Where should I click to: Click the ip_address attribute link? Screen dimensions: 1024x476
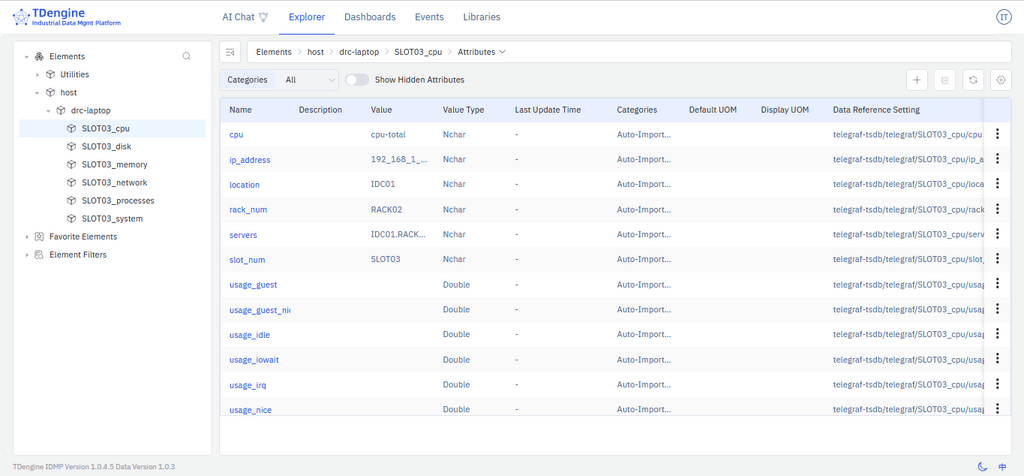coord(249,160)
